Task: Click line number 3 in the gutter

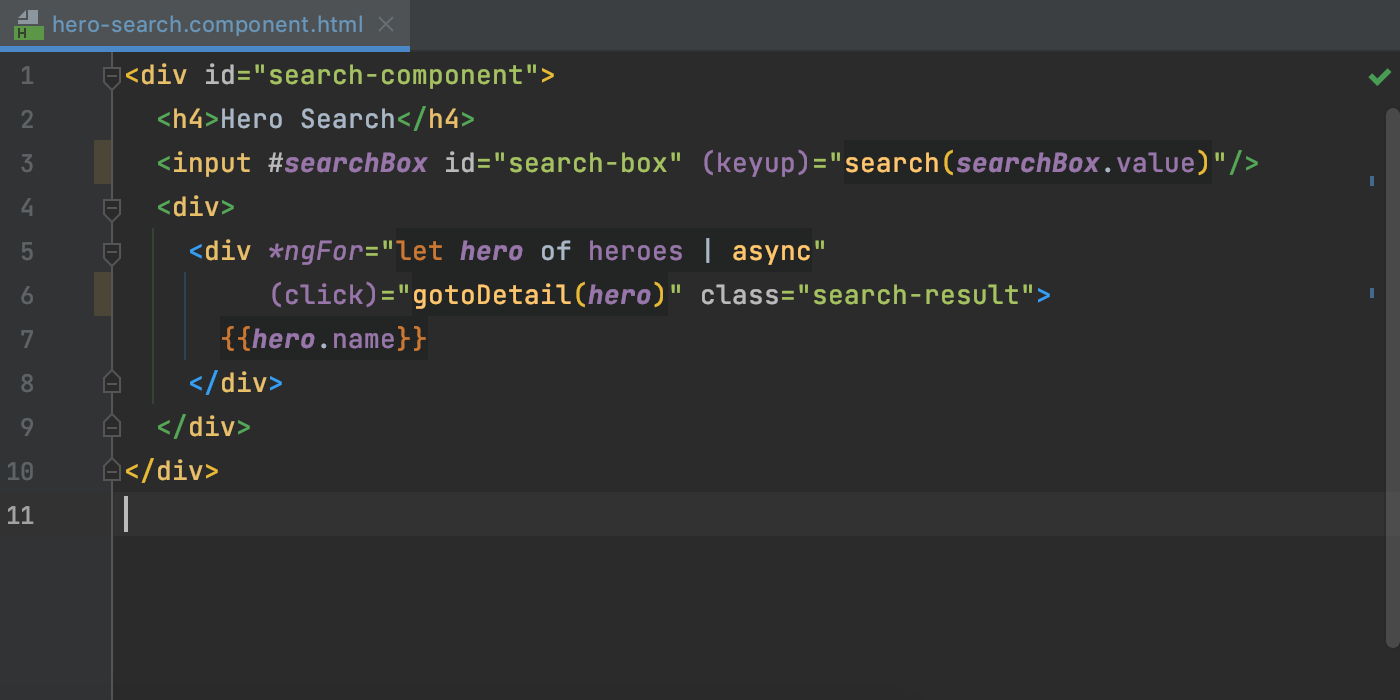Action: point(26,164)
